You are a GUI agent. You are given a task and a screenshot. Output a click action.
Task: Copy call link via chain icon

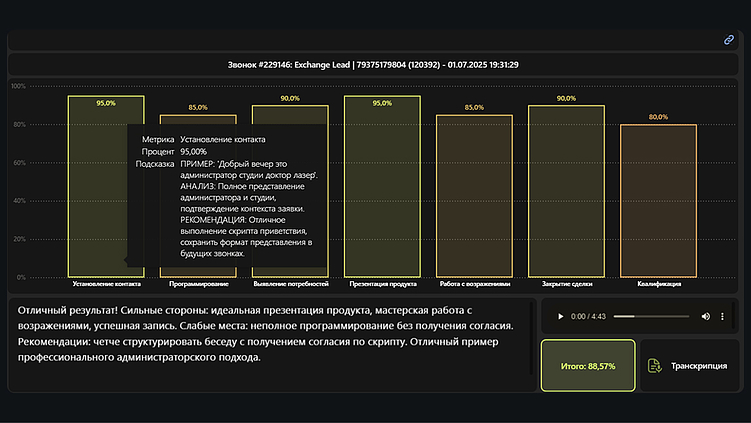(x=728, y=40)
